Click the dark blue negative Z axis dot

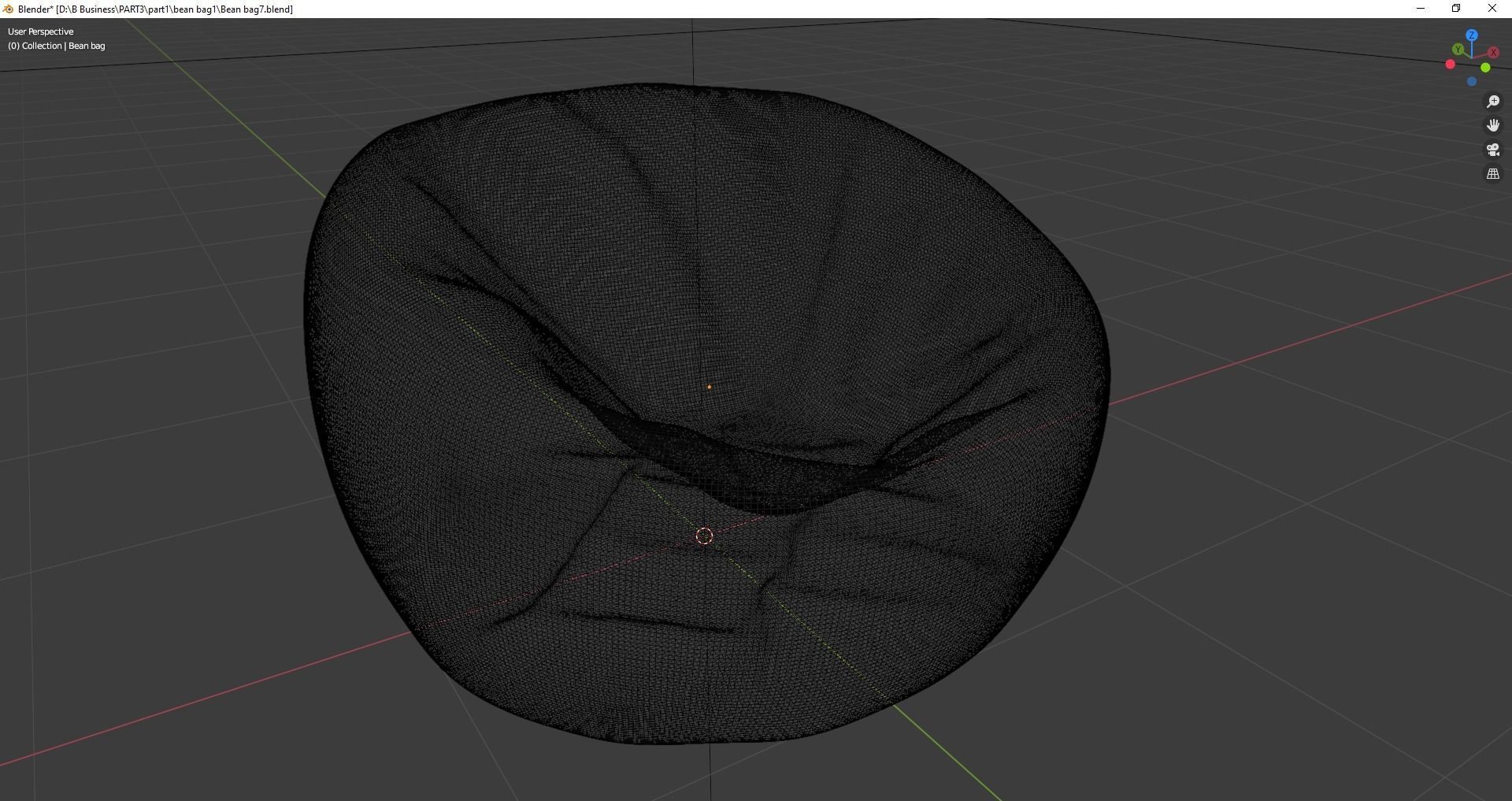pos(1471,82)
